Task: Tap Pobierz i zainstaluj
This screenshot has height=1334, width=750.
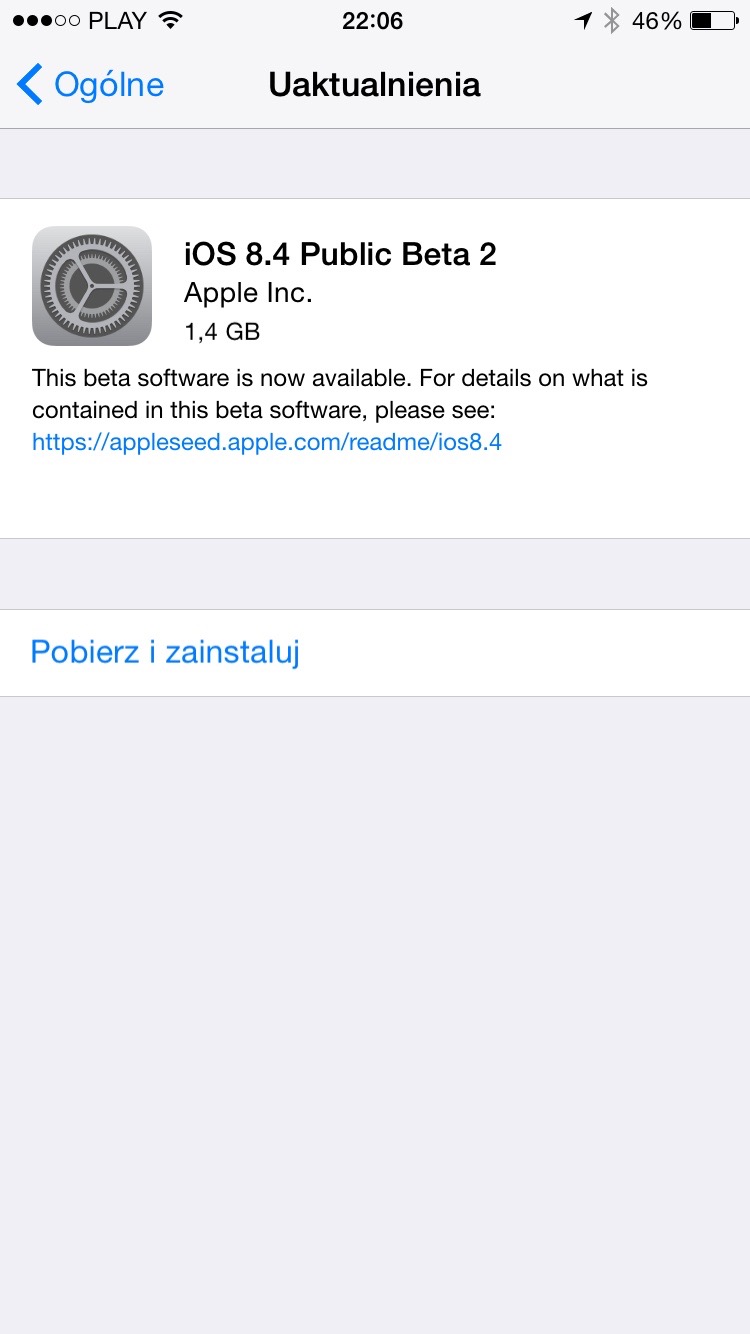Action: coord(165,652)
